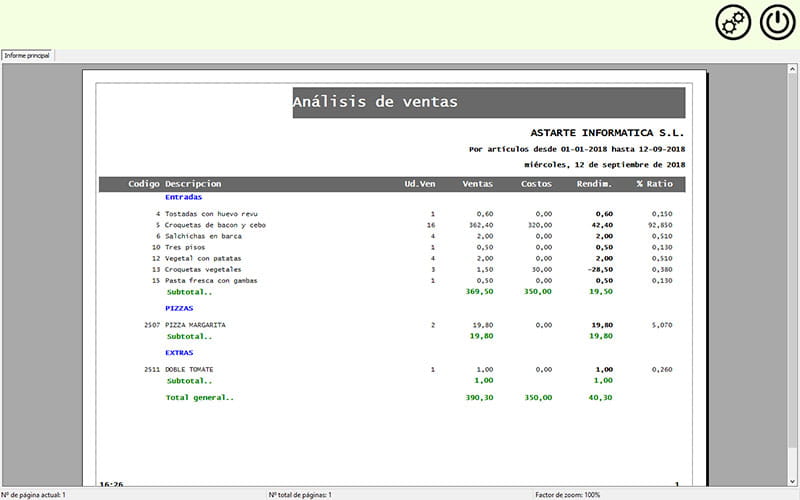This screenshot has height=500, width=800.
Task: Click the Entradas group heading
Action: coord(182,197)
